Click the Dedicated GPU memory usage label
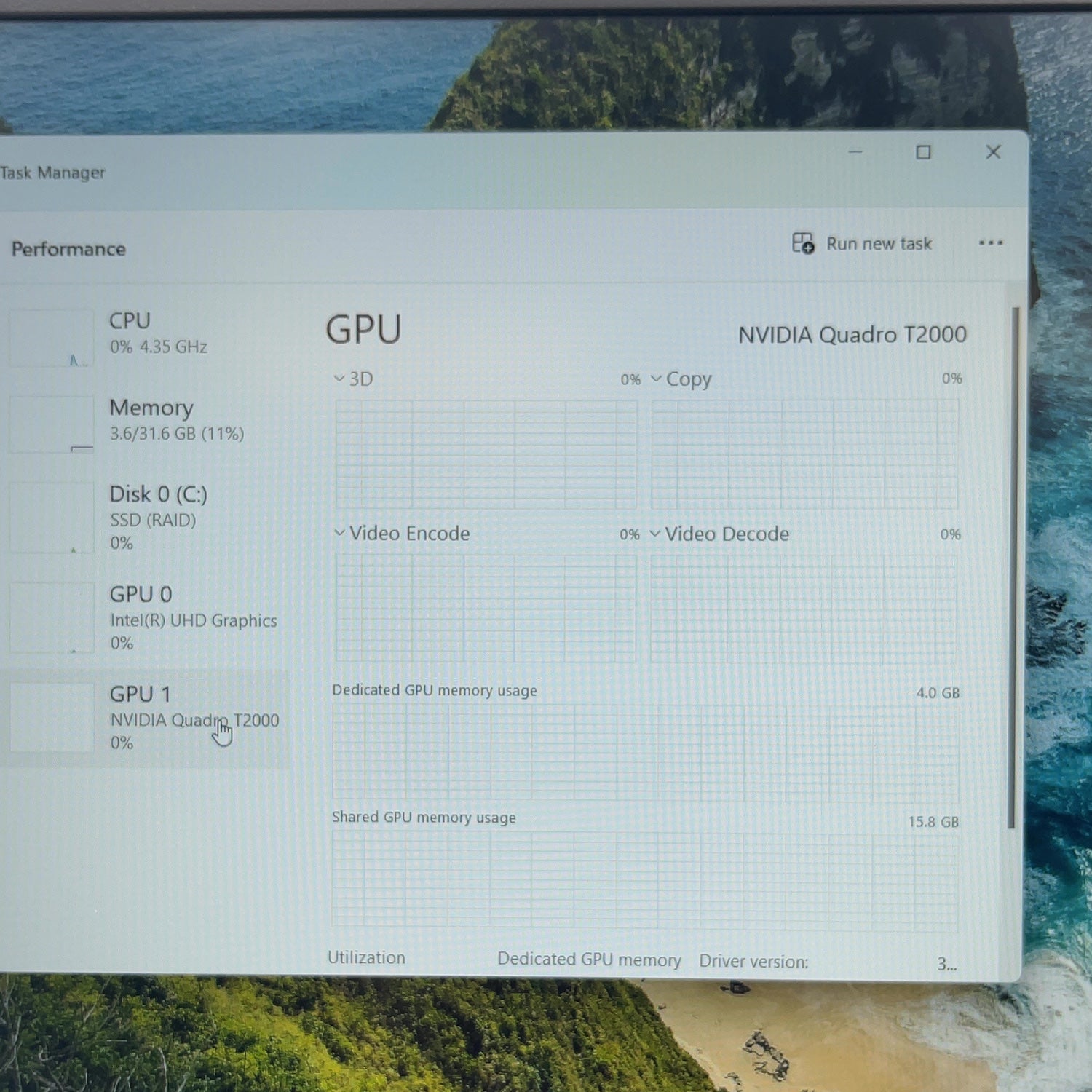This screenshot has height=1092, width=1092. click(435, 690)
